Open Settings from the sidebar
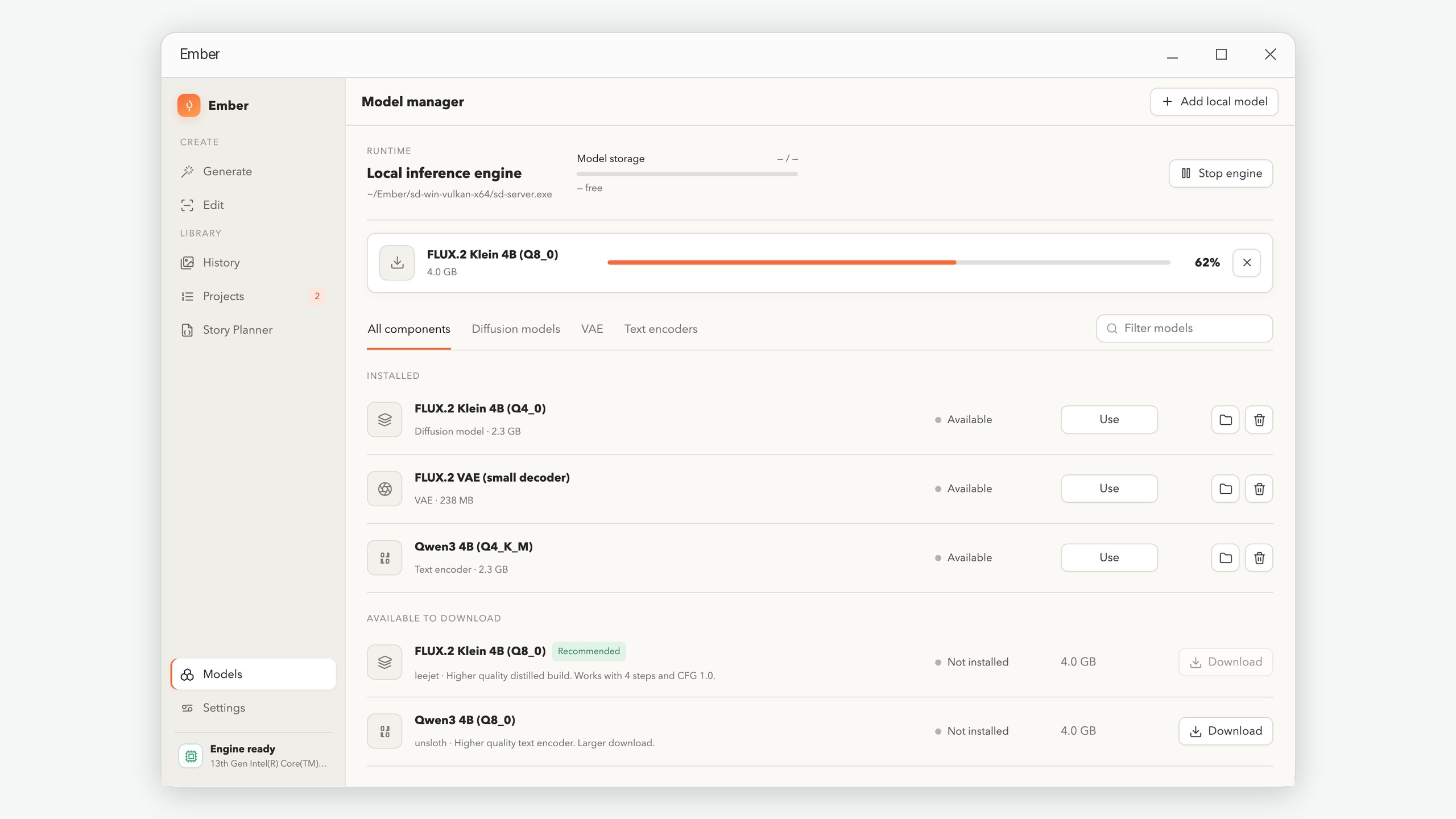 [253, 708]
